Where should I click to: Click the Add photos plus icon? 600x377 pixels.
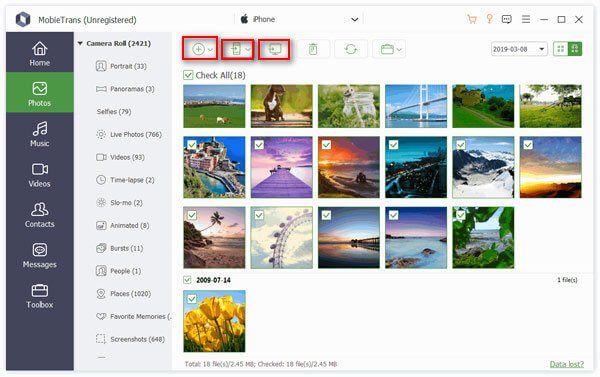coord(198,49)
